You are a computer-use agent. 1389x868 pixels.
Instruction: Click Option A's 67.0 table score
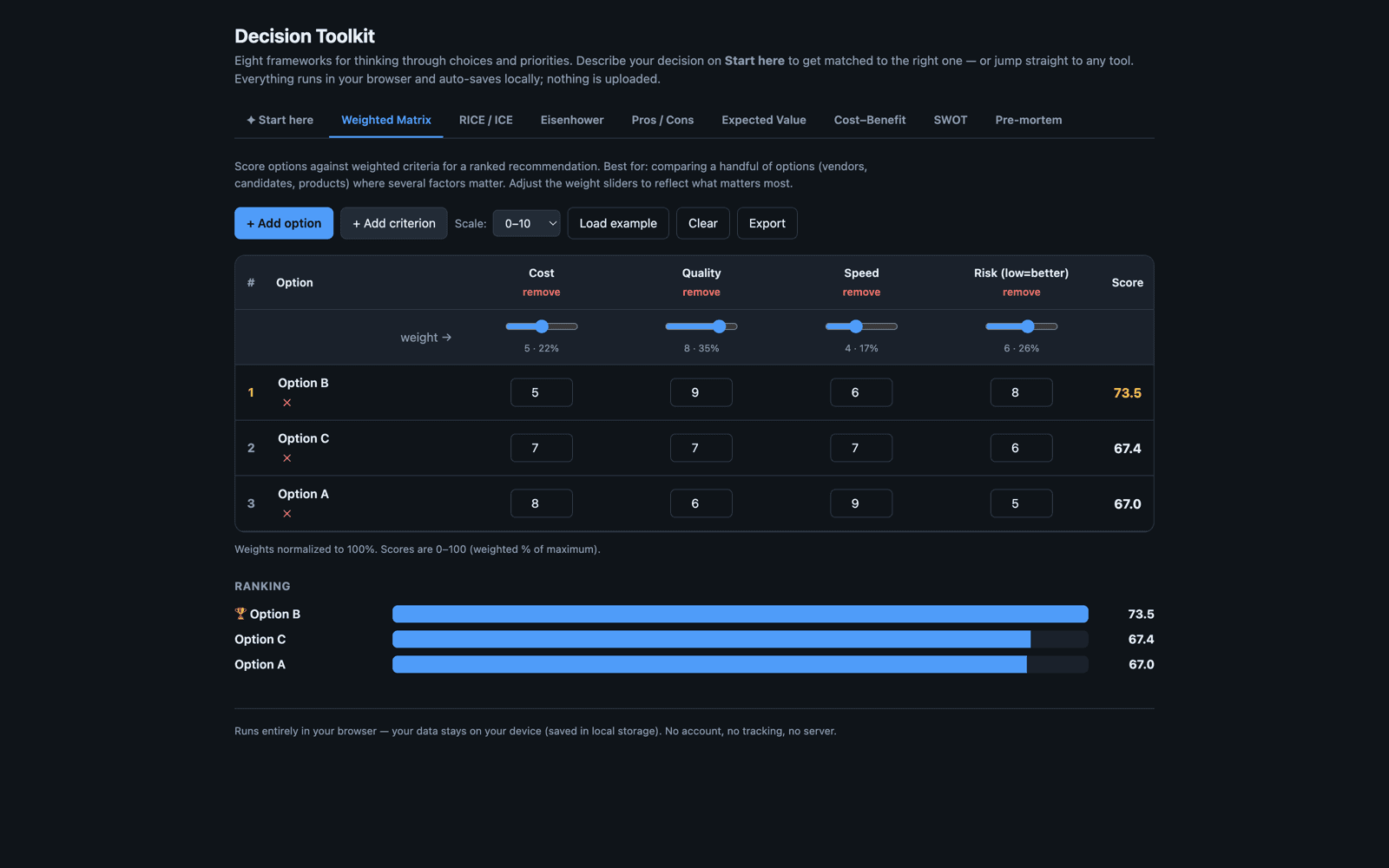tap(1127, 503)
